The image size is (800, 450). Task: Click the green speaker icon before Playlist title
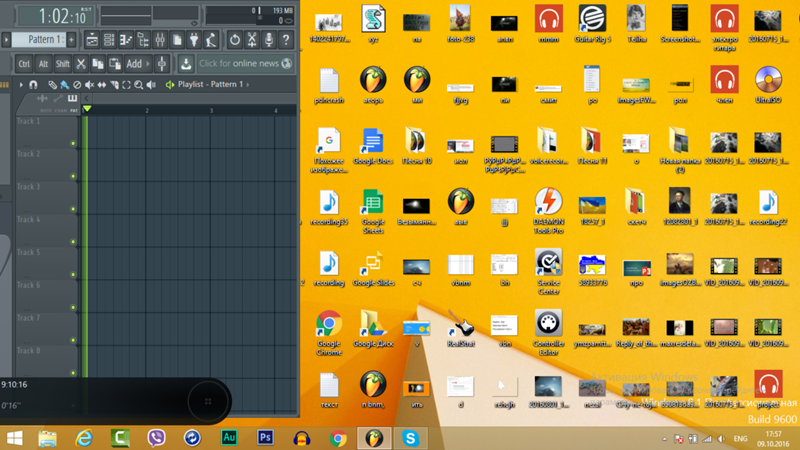tap(170, 85)
